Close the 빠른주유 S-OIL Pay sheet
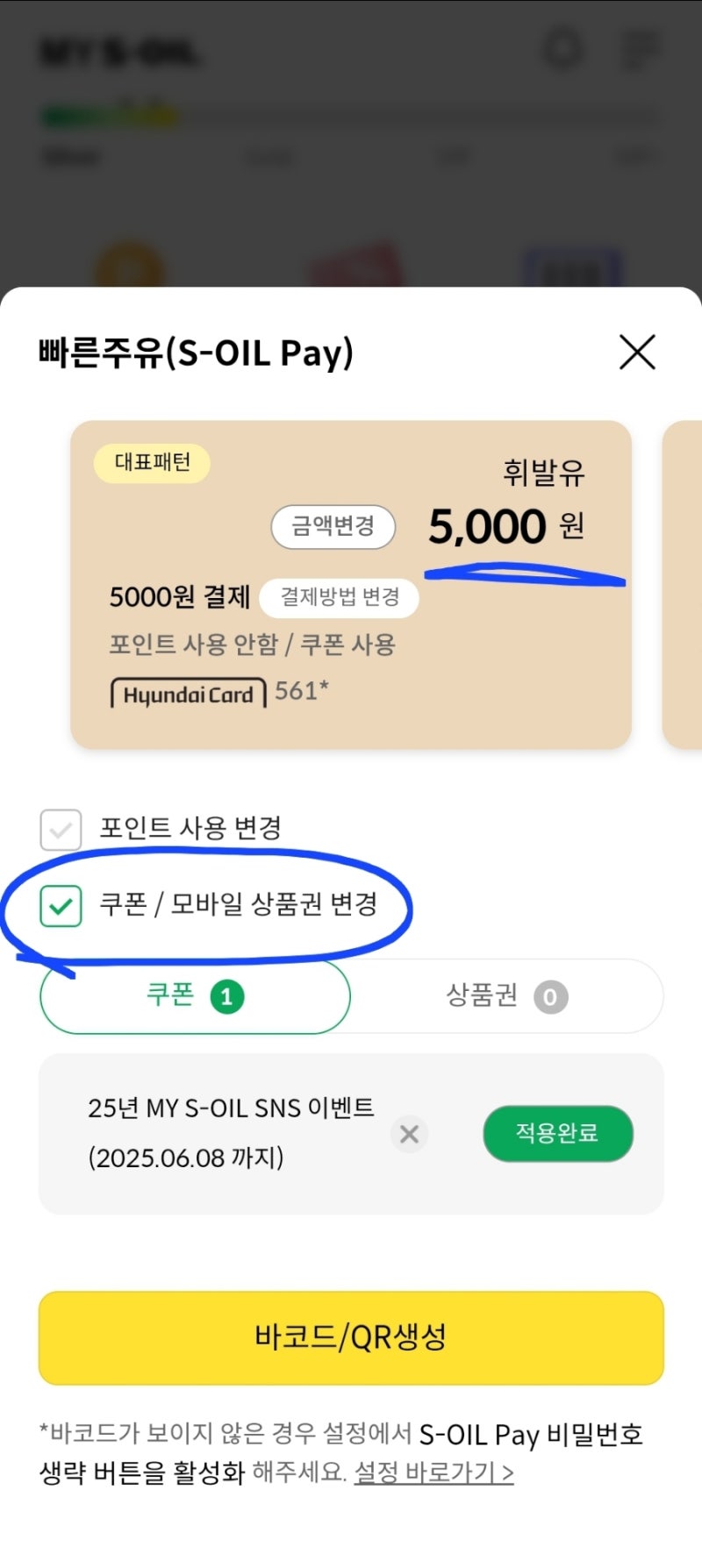Screen dimensions: 702x1568 click(637, 353)
